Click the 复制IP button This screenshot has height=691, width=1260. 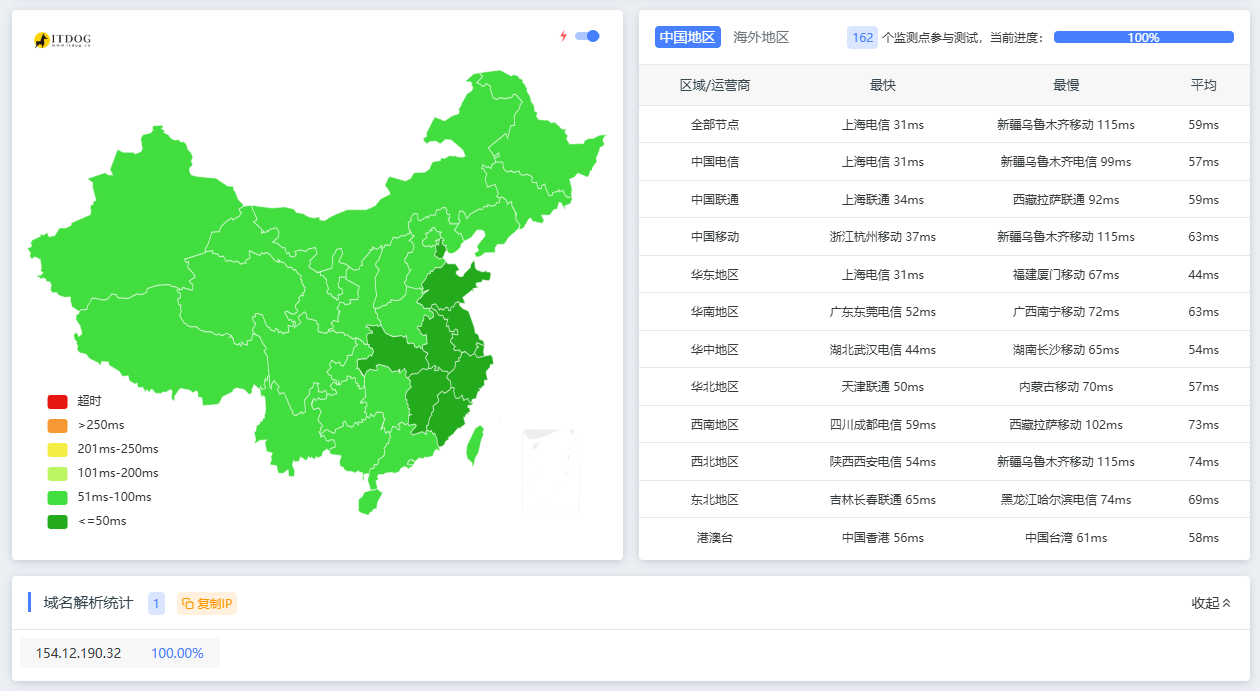pyautogui.click(x=206, y=604)
